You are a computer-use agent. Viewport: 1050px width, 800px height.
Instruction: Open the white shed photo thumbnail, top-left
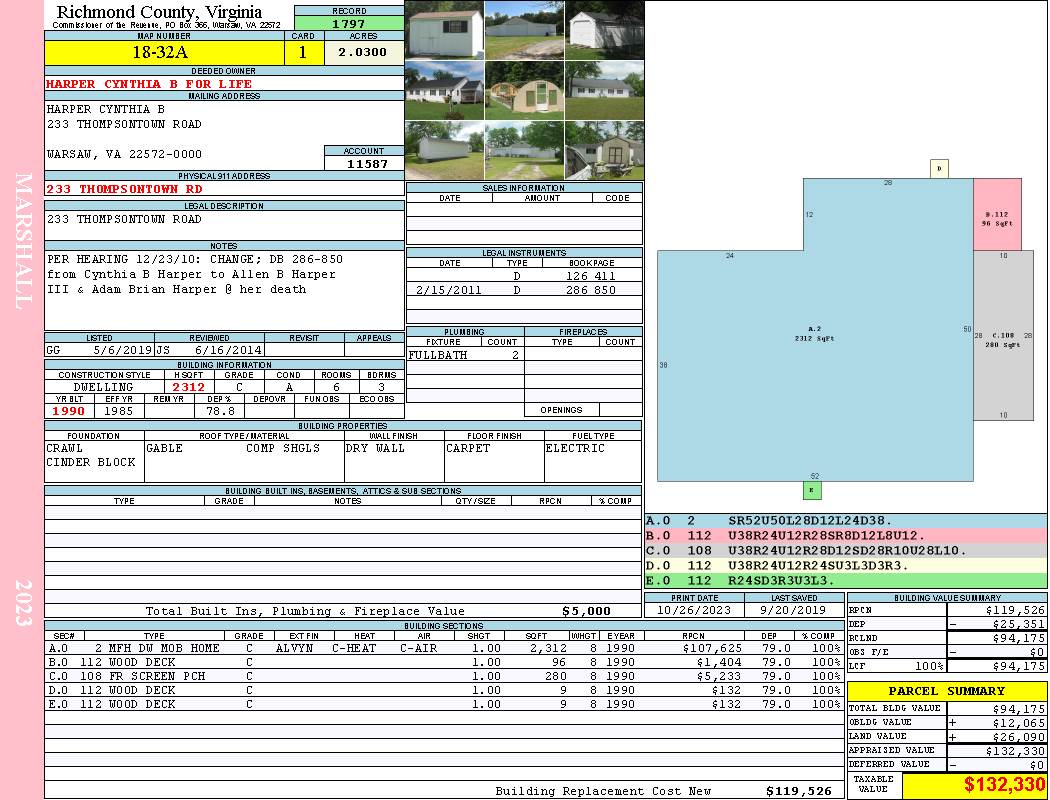pyautogui.click(x=444, y=30)
